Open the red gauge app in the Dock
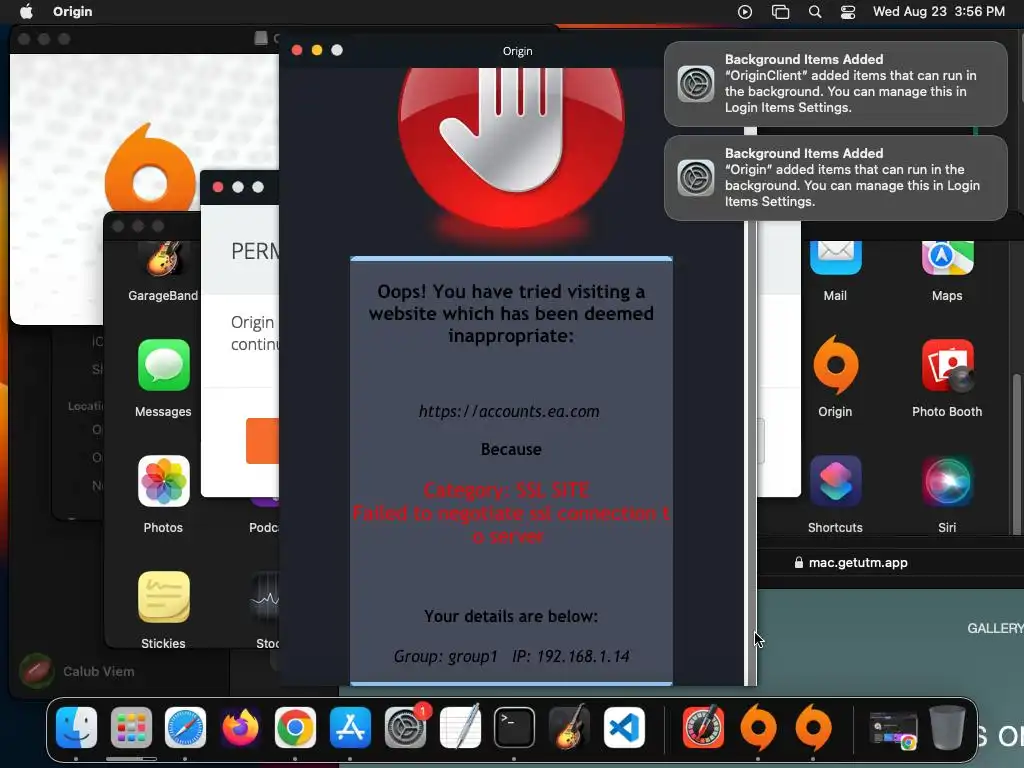 pos(703,728)
